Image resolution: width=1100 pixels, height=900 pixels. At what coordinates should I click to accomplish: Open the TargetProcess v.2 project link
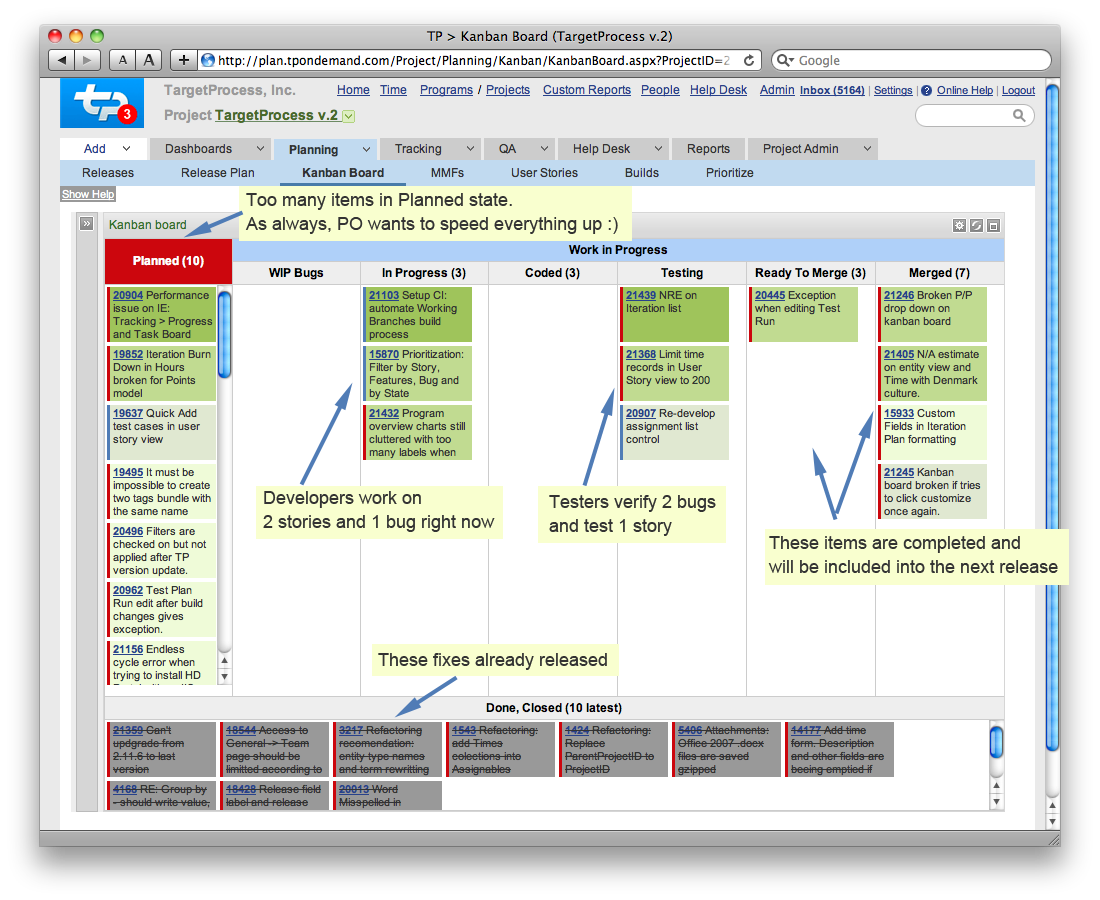tap(276, 115)
